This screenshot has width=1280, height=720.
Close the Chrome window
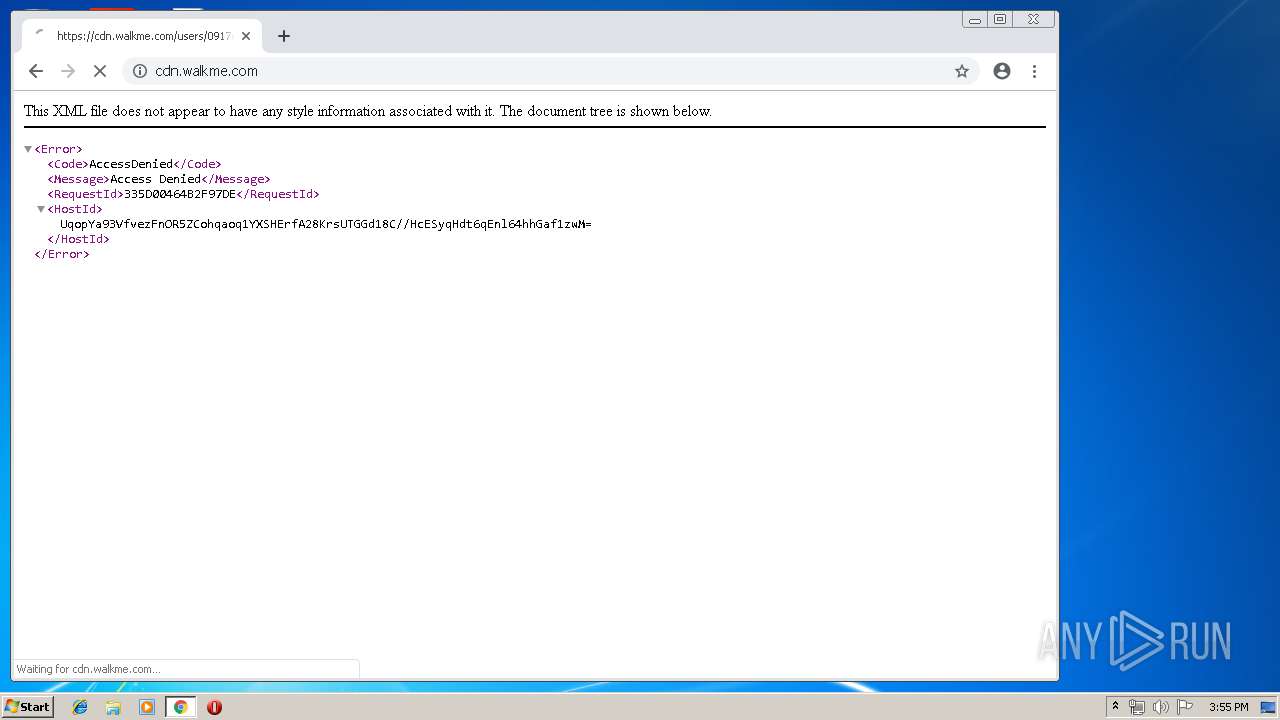pyautogui.click(x=1033, y=19)
